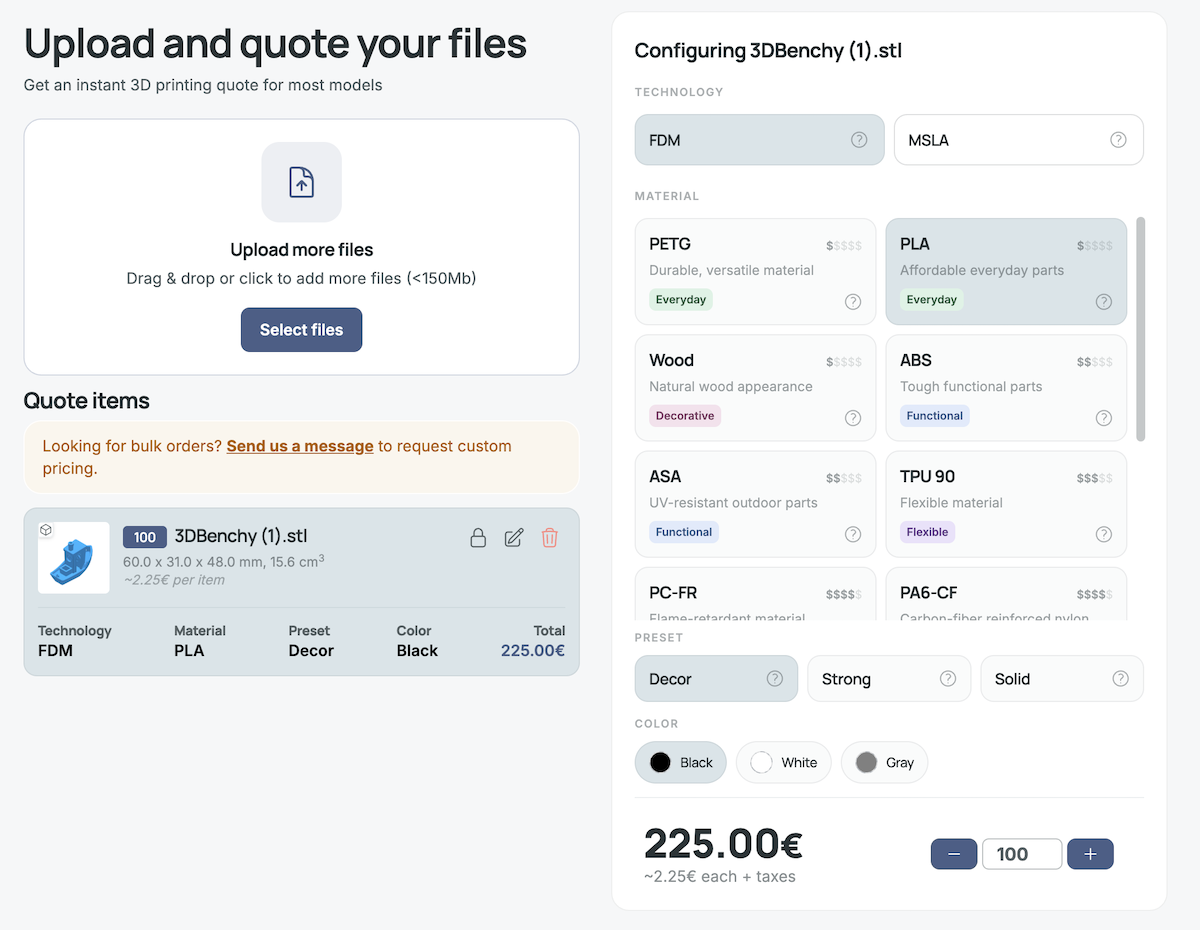Show help for the Decor preset
1200x930 pixels.
[x=774, y=678]
